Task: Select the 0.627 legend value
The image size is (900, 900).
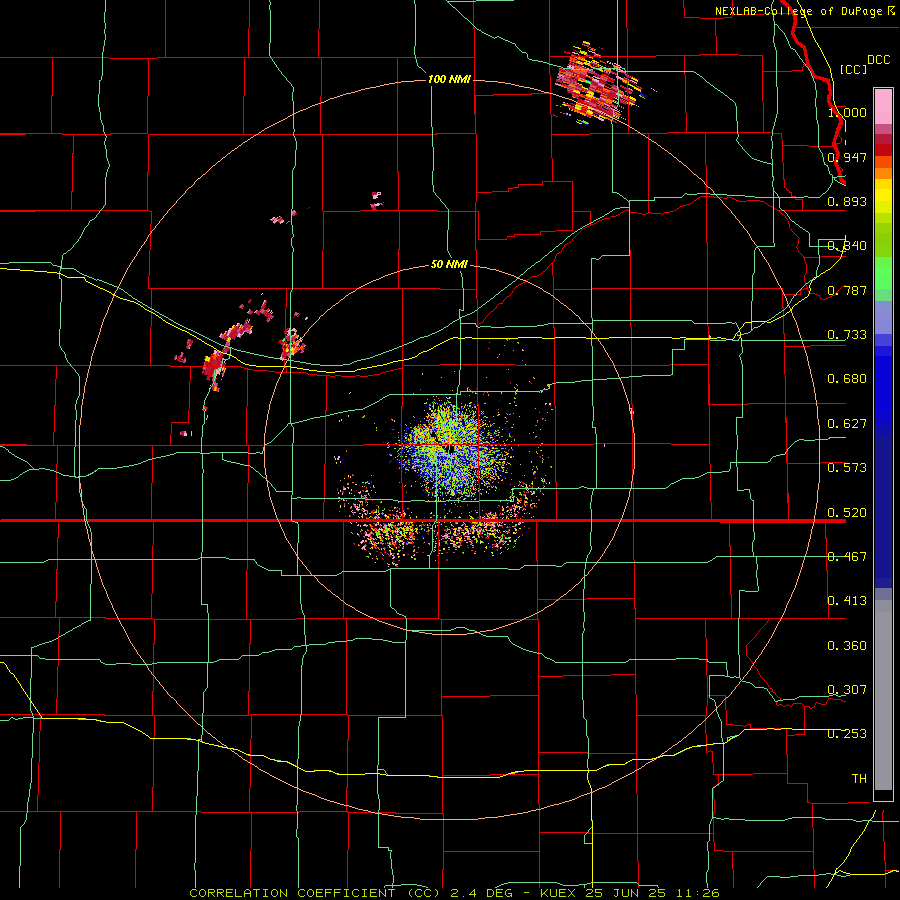Action: [847, 424]
